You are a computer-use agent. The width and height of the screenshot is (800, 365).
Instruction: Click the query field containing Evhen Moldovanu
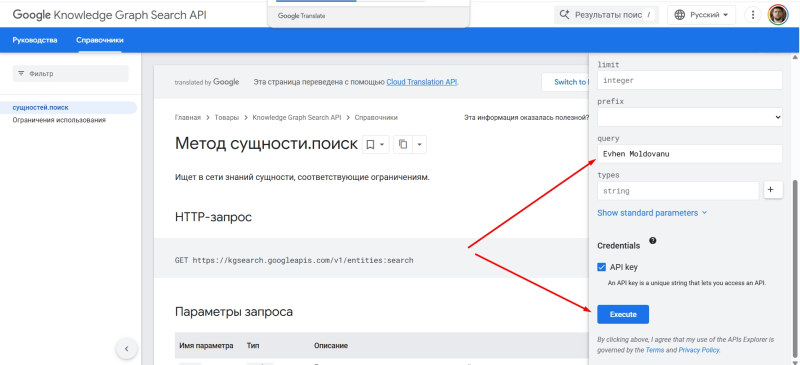point(690,154)
